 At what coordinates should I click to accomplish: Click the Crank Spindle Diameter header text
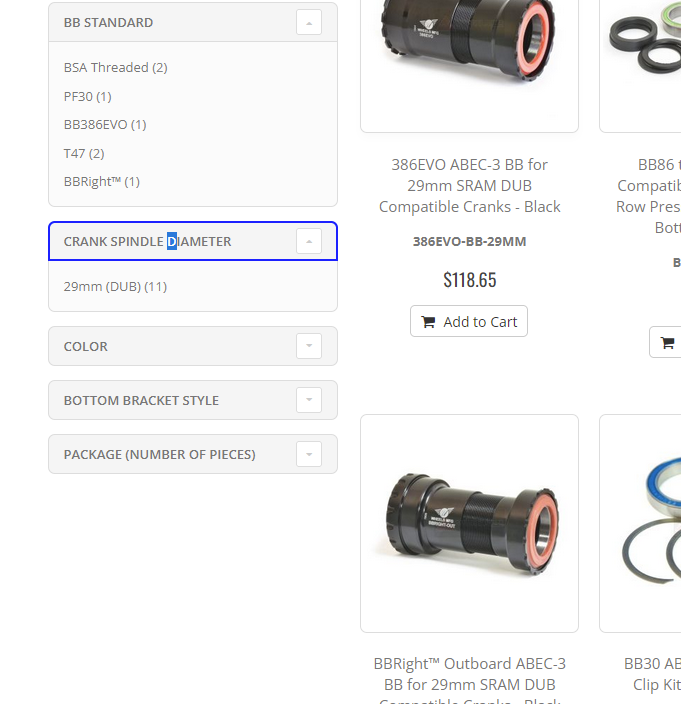point(147,242)
